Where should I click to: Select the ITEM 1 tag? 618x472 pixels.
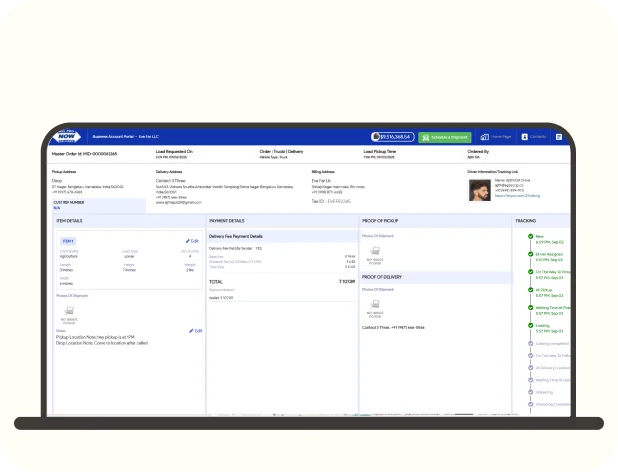pos(68,241)
